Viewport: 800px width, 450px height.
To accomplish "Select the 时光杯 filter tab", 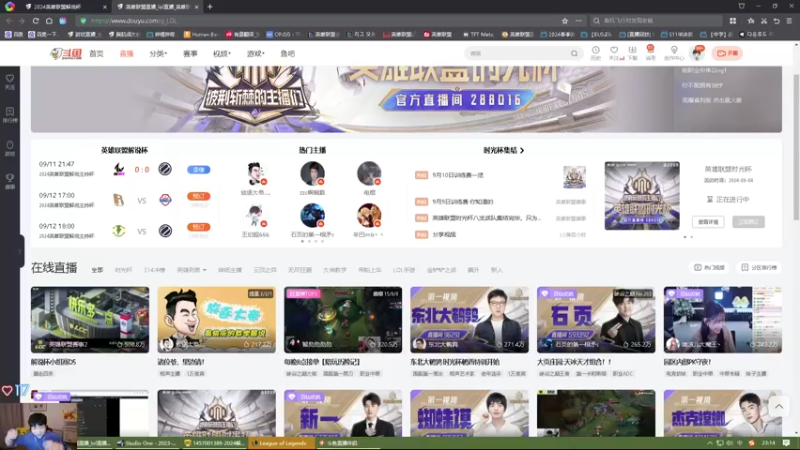I will [x=123, y=270].
